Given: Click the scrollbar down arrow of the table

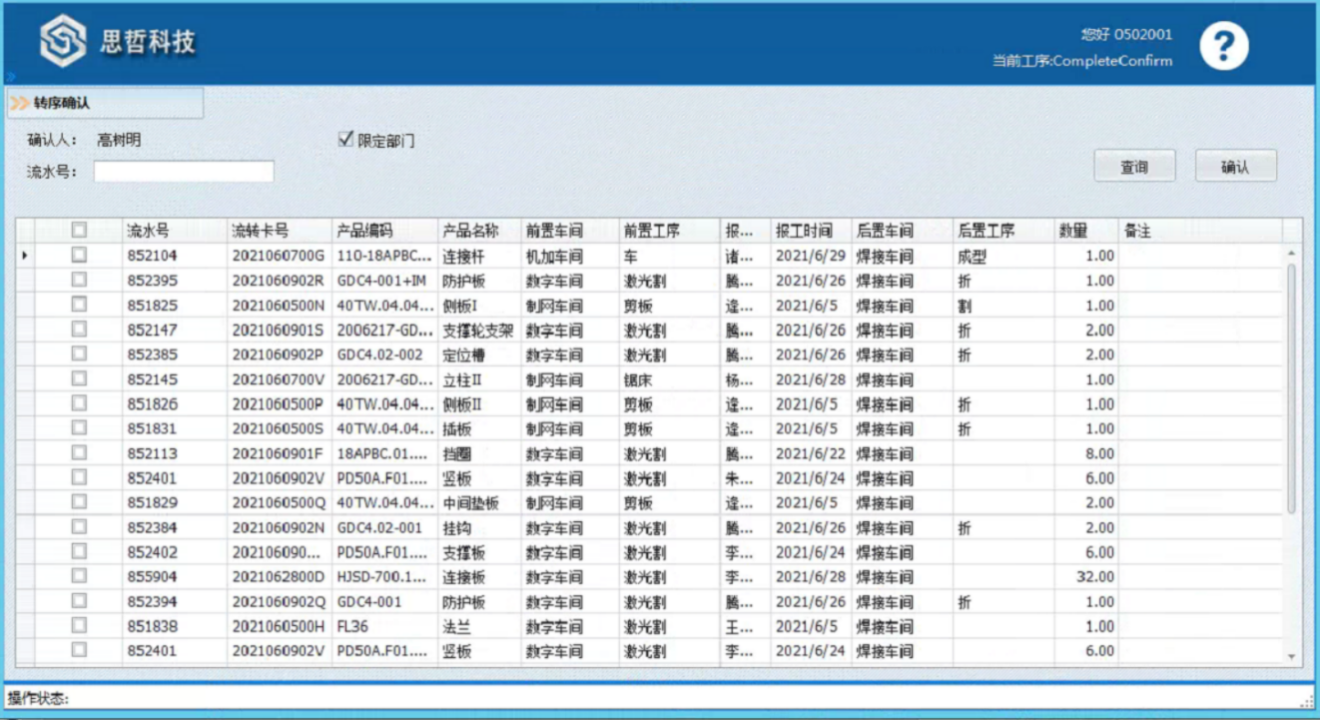Looking at the screenshot, I should coord(1291,655).
